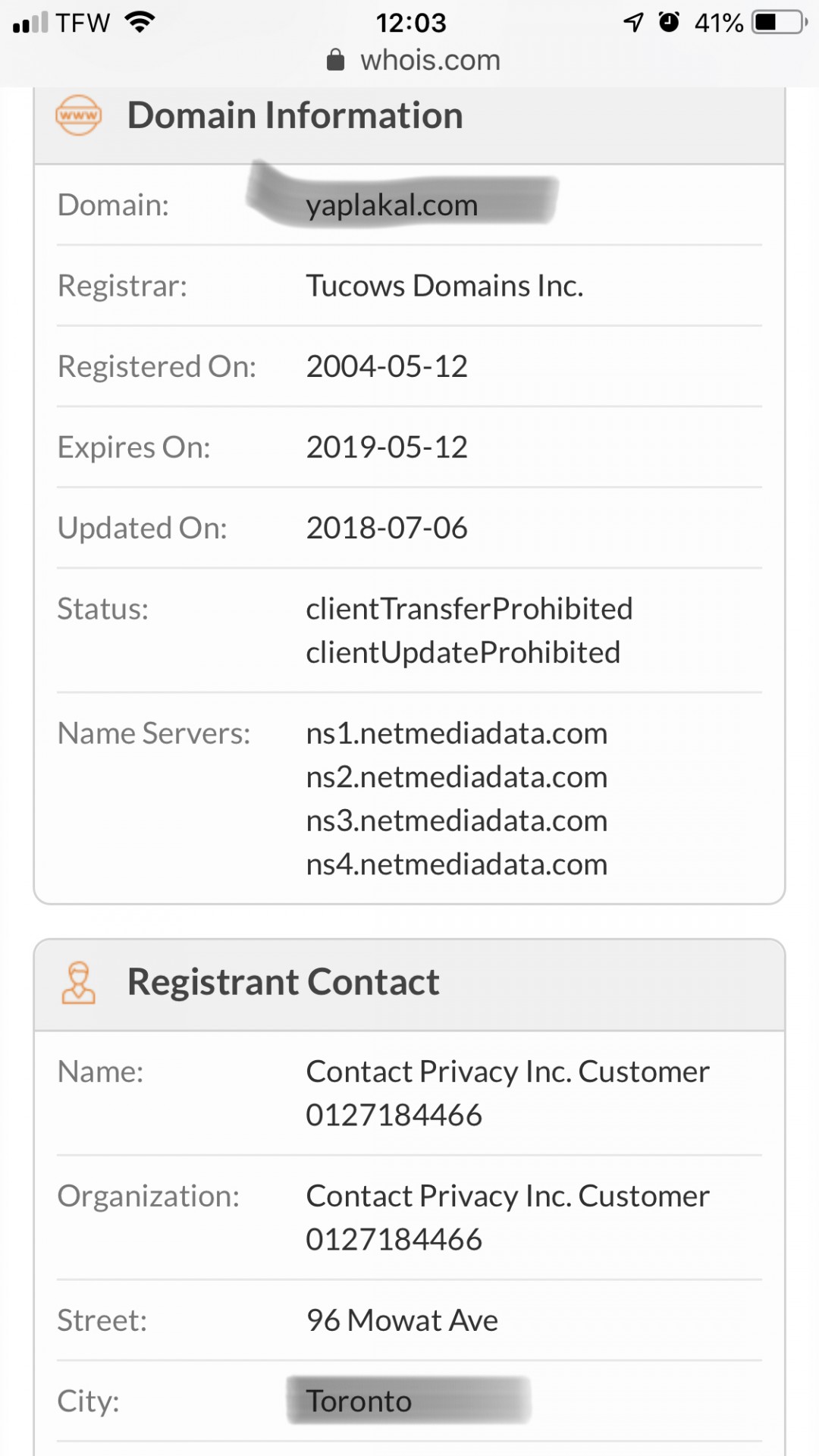Select the expiration date 2019-05-12
Viewport: 819px width, 1456px height.
point(387,447)
